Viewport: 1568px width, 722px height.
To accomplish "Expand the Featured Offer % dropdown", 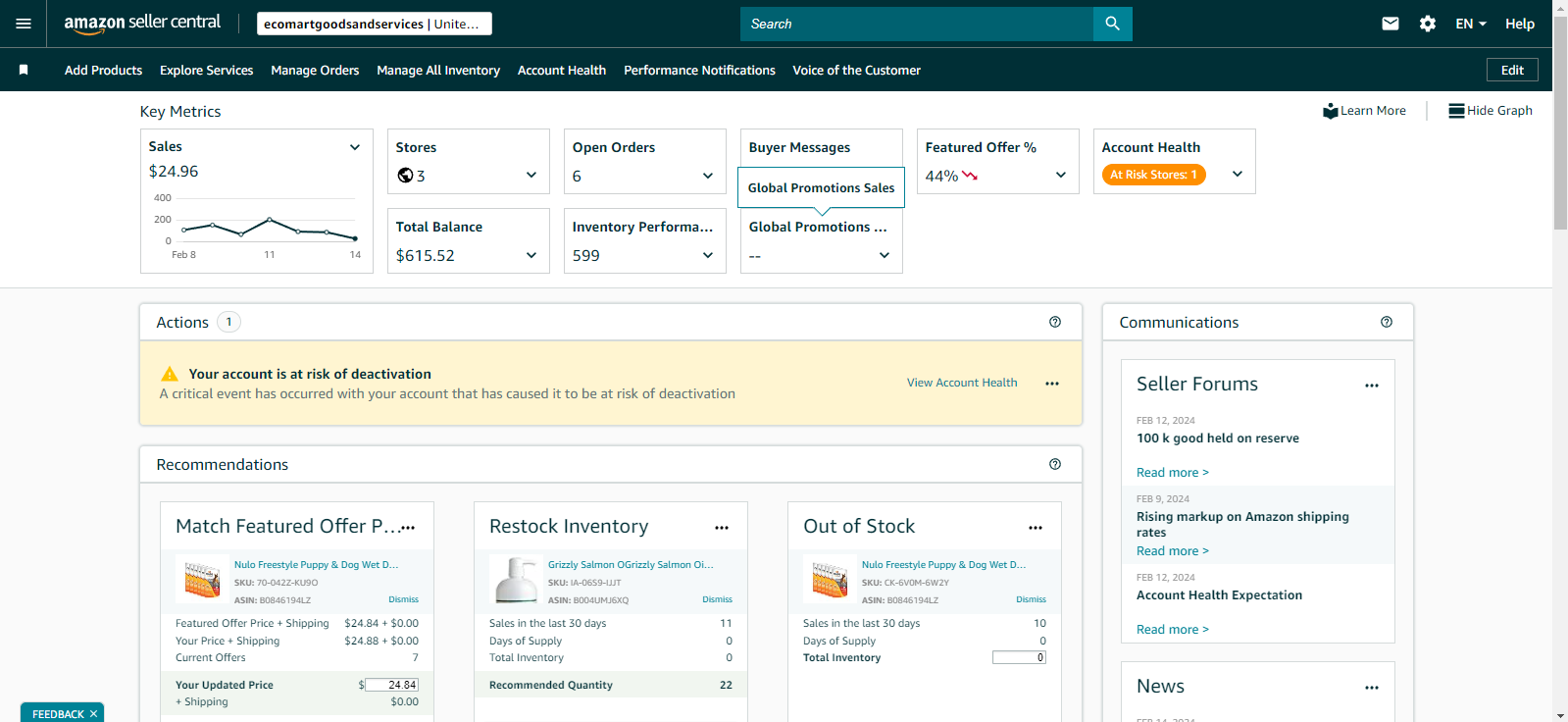I will click(x=1061, y=175).
